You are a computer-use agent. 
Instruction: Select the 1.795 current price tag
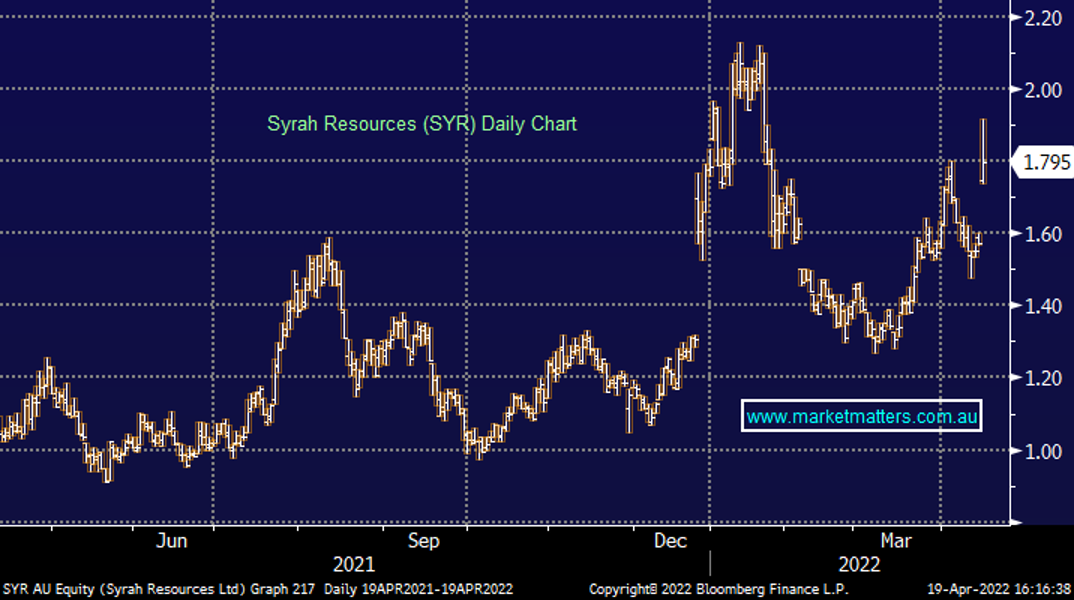pyautogui.click(x=1045, y=162)
